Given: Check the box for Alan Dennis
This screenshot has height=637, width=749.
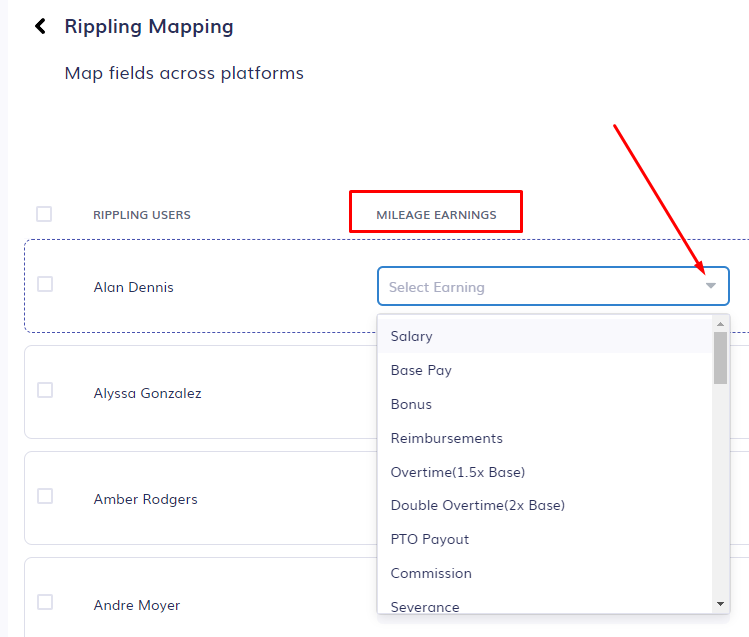Looking at the screenshot, I should (45, 284).
